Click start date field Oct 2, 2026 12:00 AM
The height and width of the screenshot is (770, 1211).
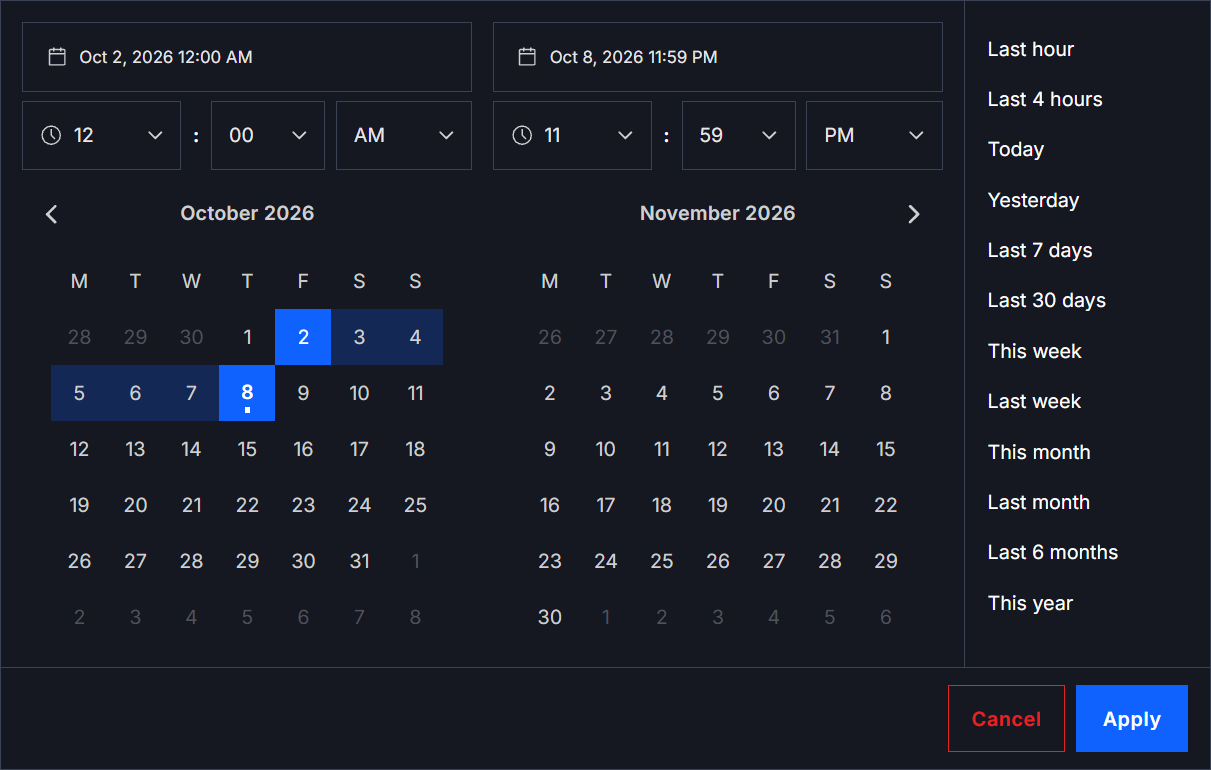click(247, 57)
